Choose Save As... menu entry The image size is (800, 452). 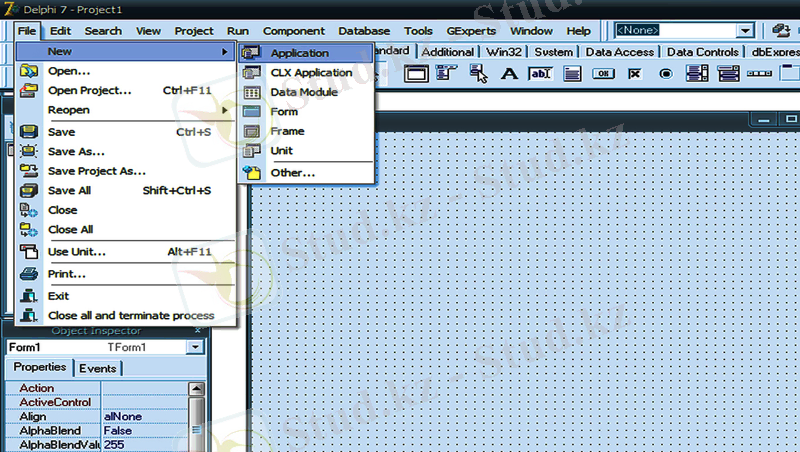[x=126, y=152]
